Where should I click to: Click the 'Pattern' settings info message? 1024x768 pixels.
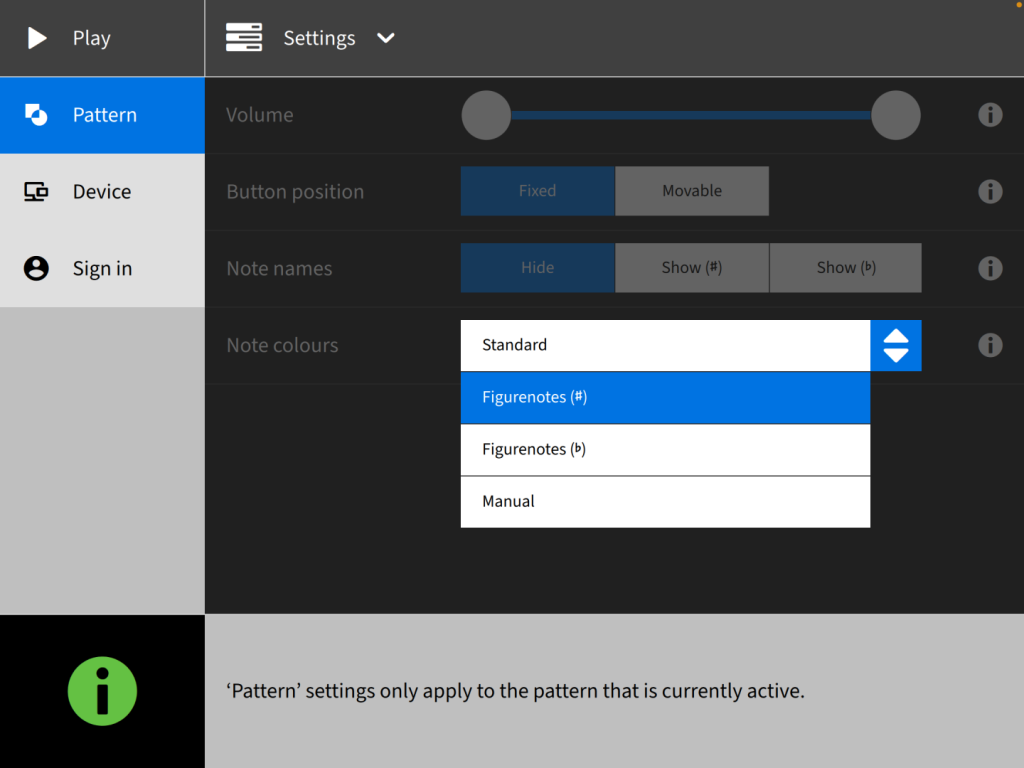[515, 691]
